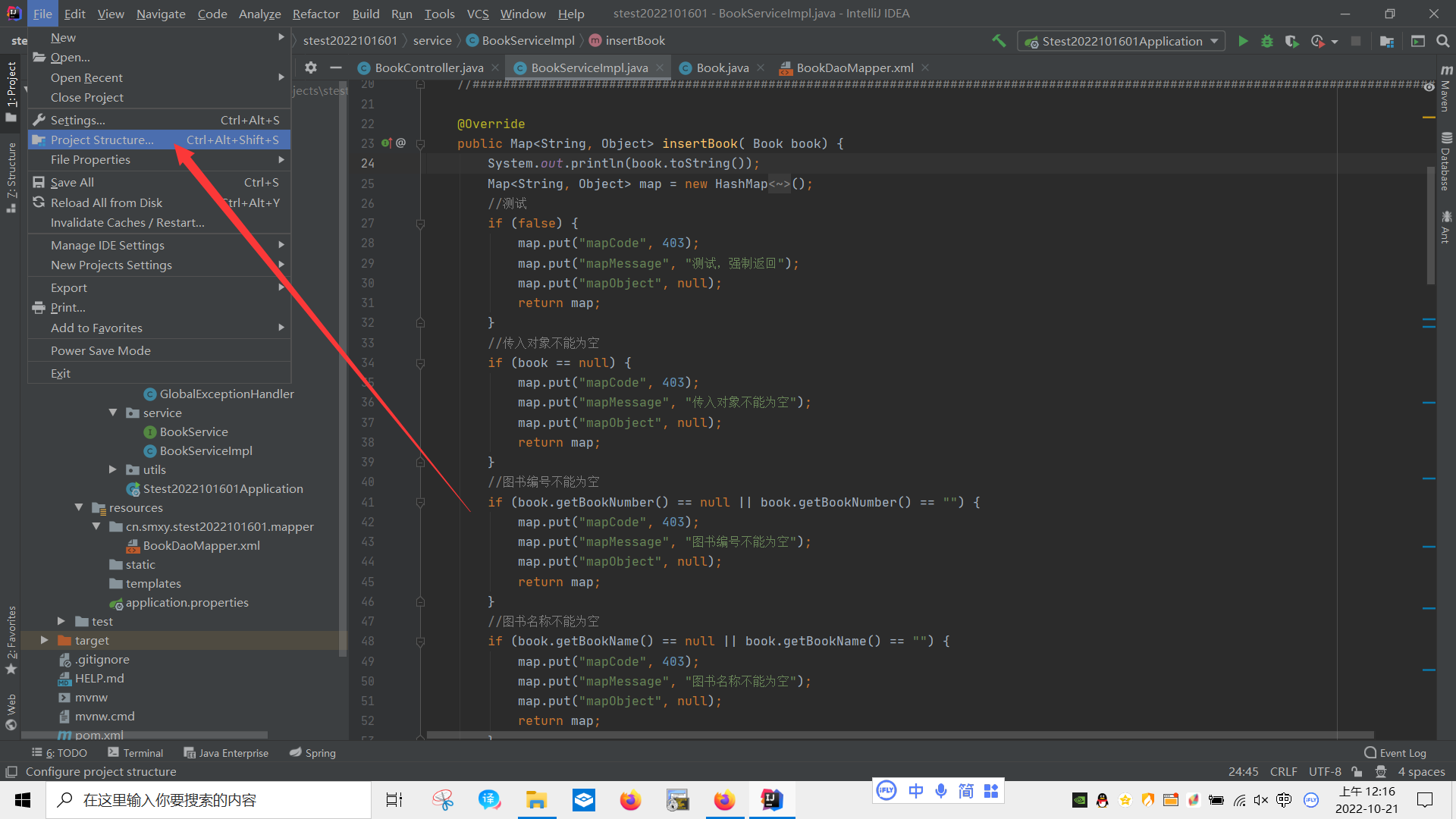Switch to the BookController.java tab
Viewport: 1456px width, 819px height.
point(428,67)
